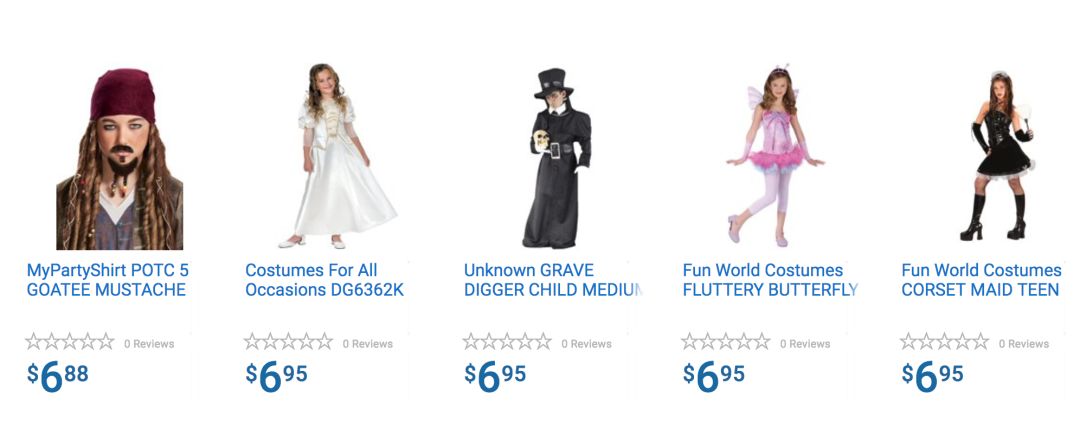
Task: Go to Fun World Fluttery Butterfly listing
Action: click(x=769, y=280)
